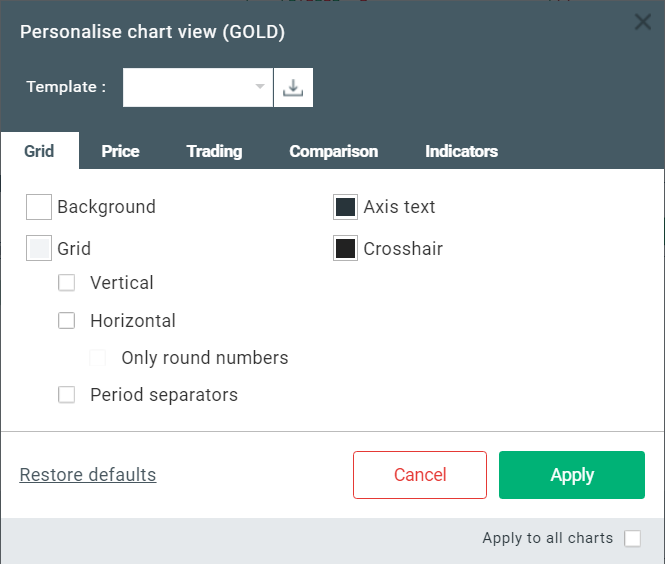The image size is (665, 564).
Task: Change the Axis text color swatch
Action: (x=345, y=207)
